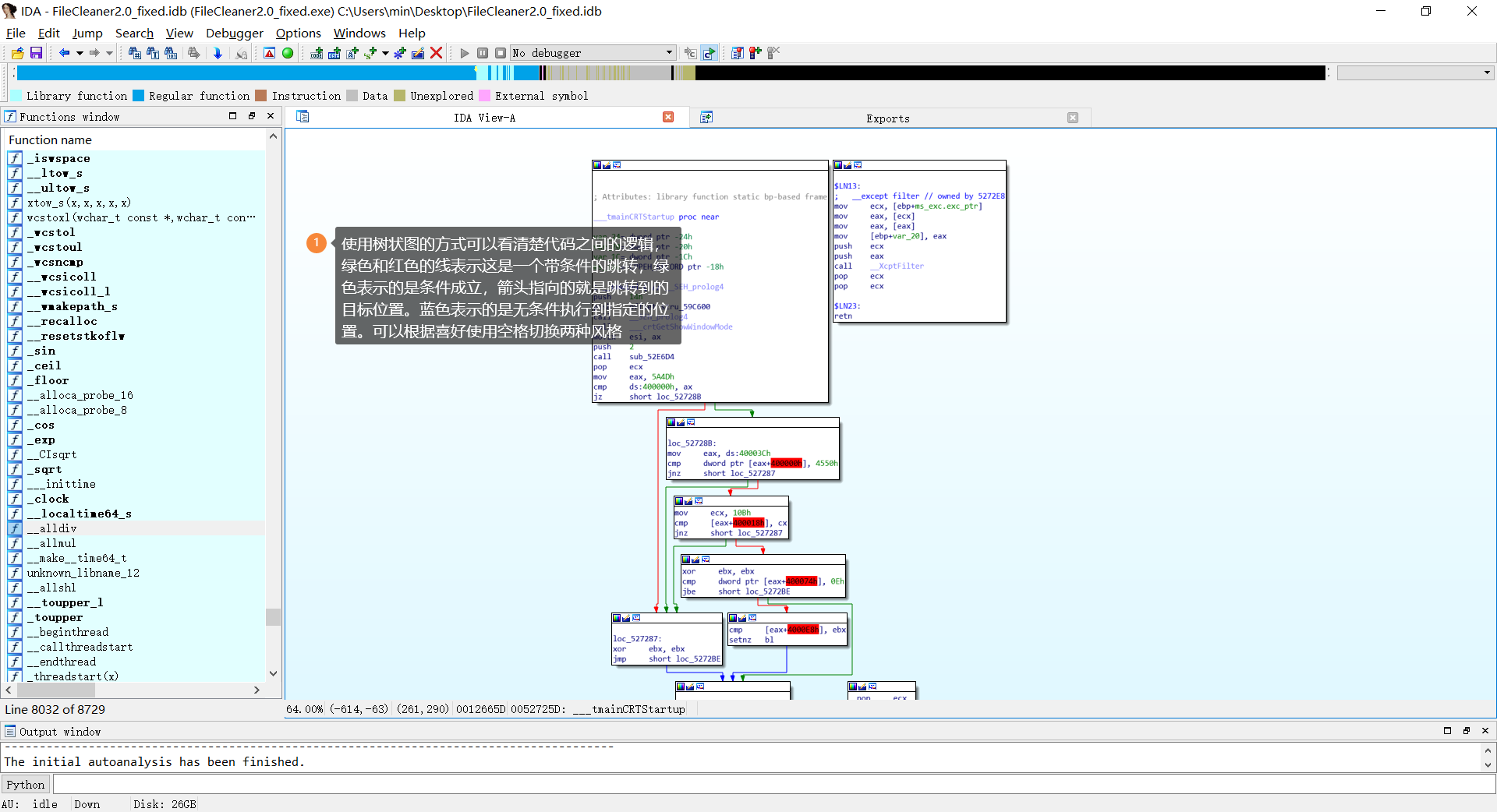
Task: Click the red X delete toolbar icon
Action: 437,53
